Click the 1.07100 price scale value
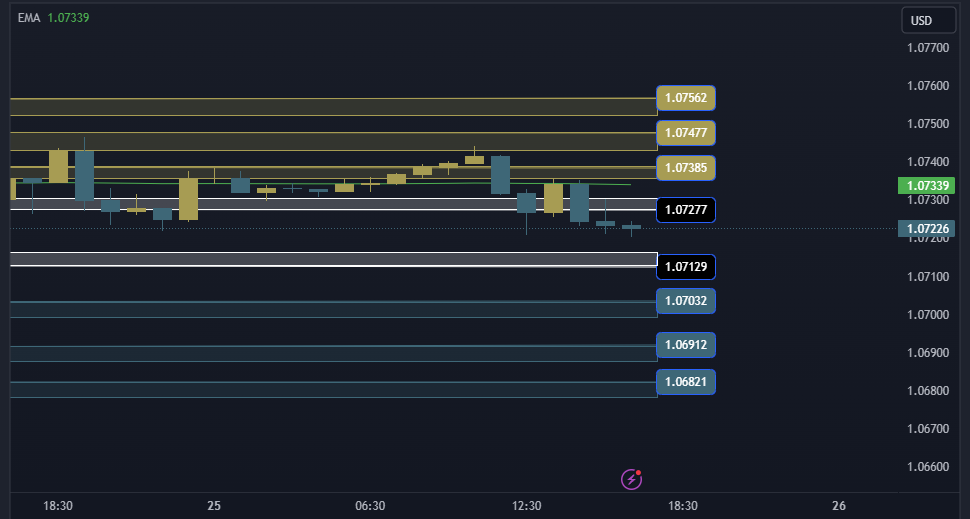 point(928,277)
